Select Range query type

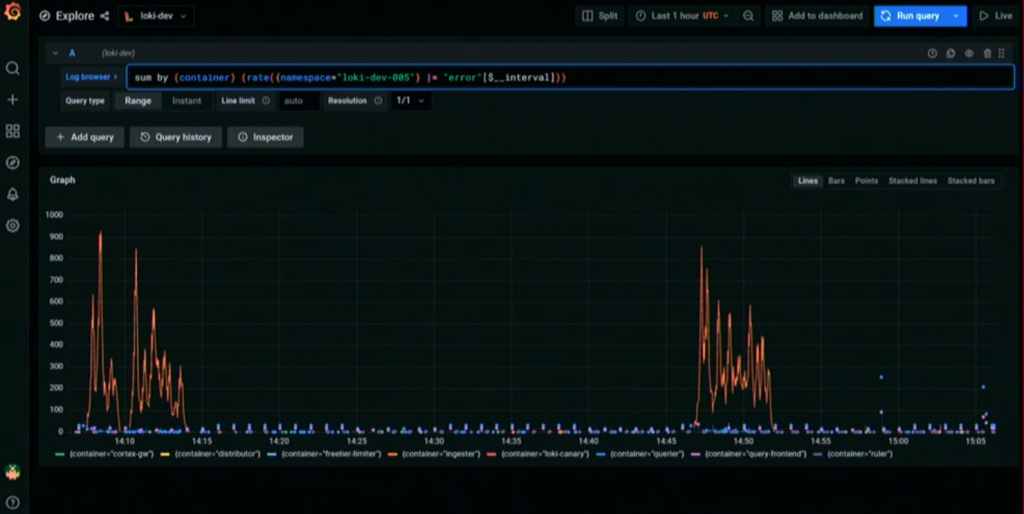point(138,101)
